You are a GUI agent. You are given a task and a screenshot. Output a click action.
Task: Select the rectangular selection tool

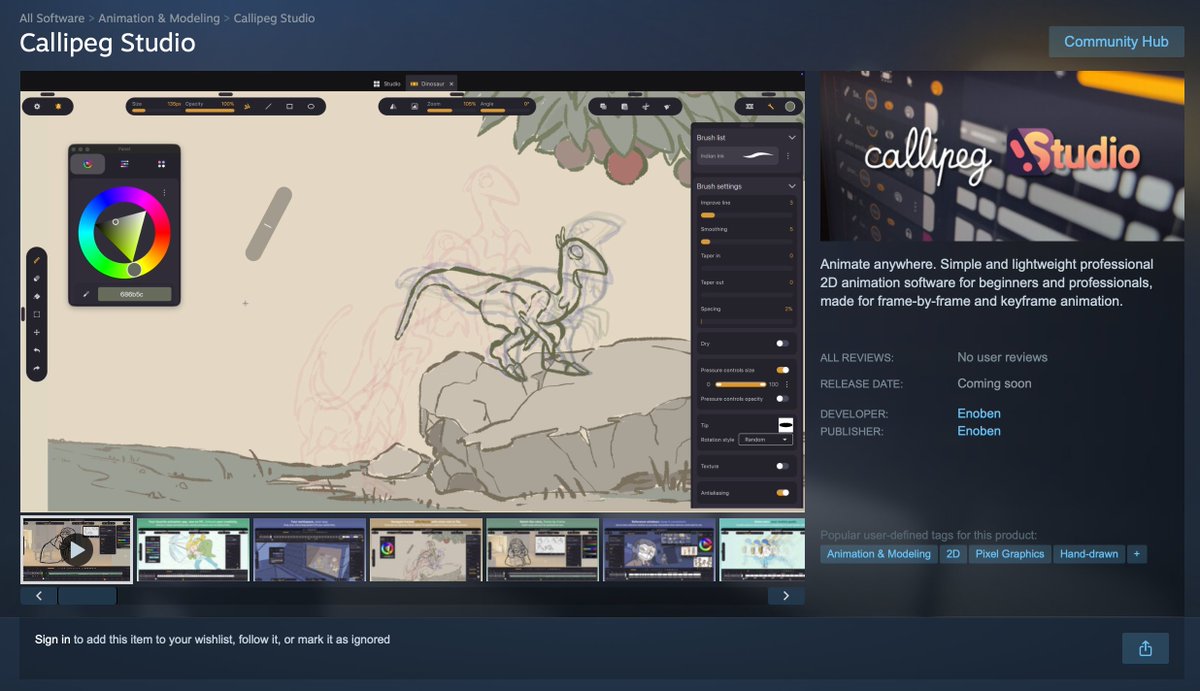click(x=37, y=314)
